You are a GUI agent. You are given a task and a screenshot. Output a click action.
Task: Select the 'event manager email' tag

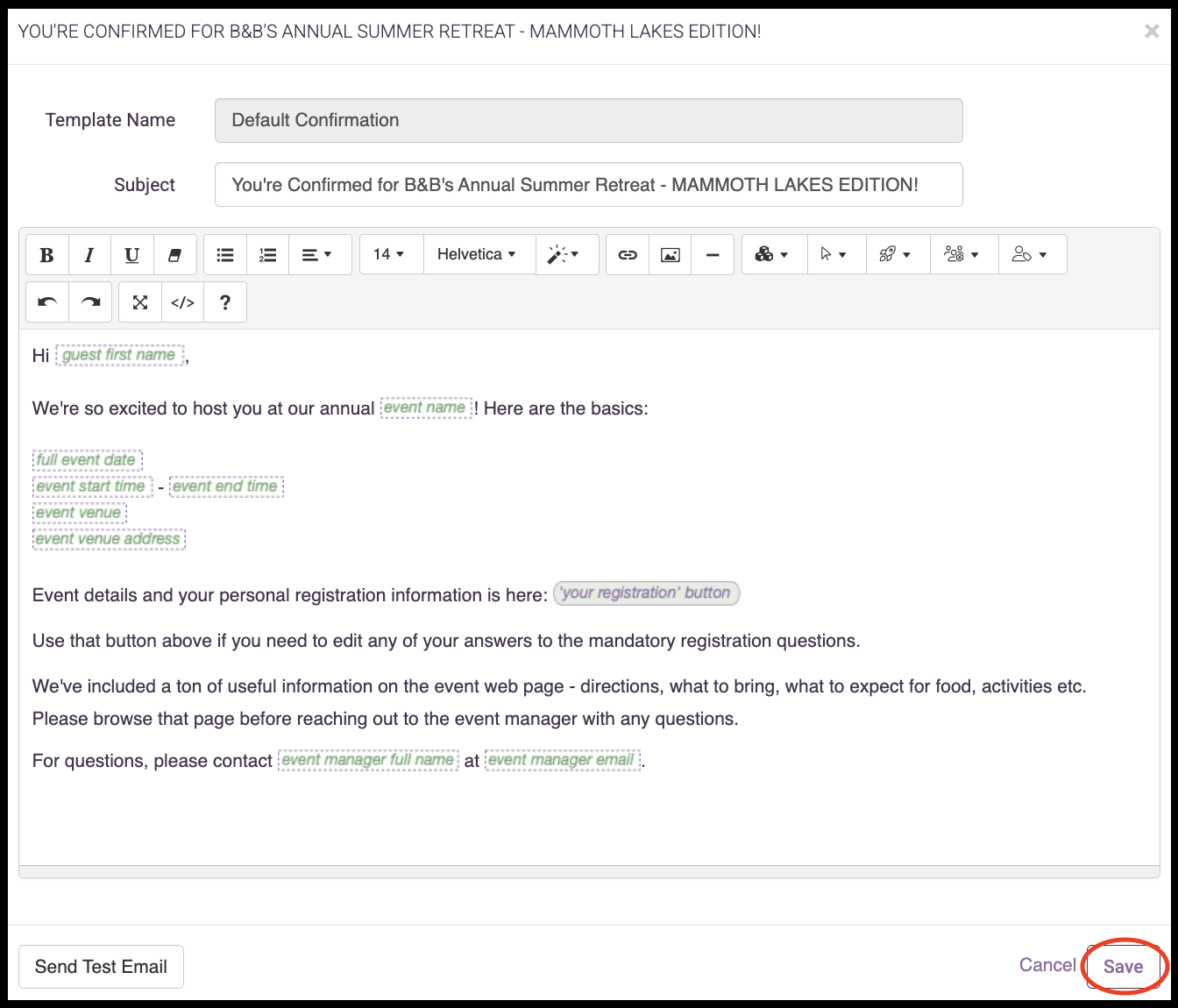click(563, 760)
